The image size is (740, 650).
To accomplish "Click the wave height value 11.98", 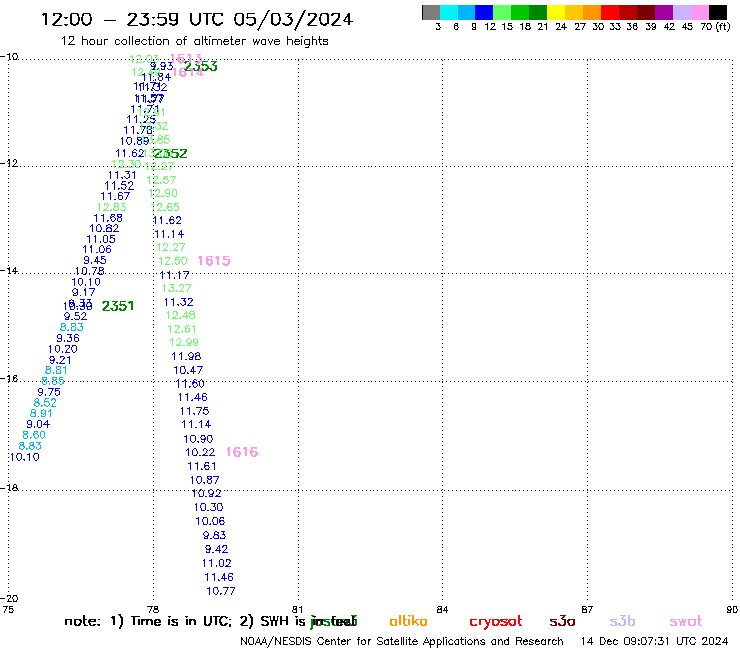I will tap(186, 356).
